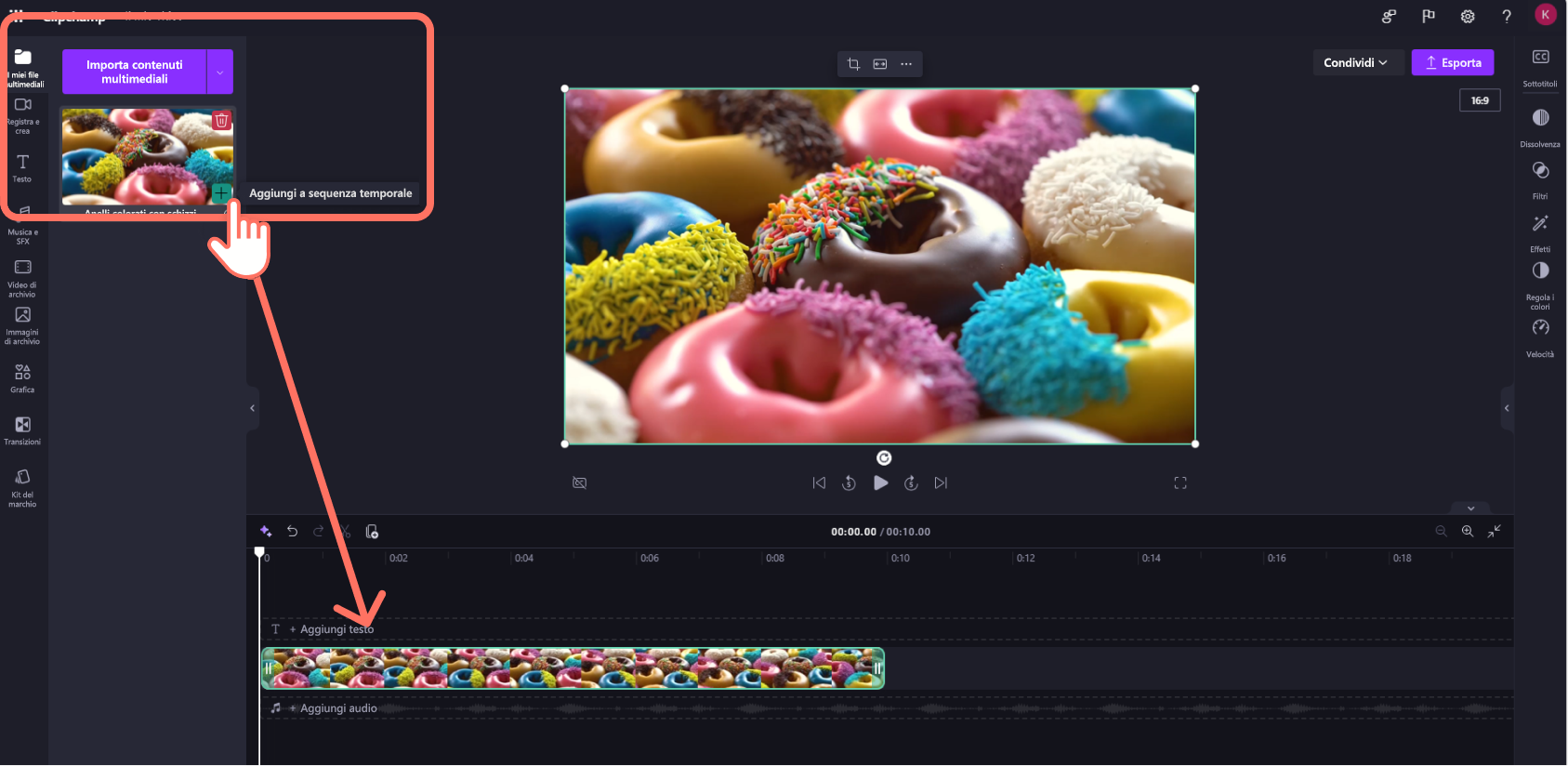Click the left trim handle of the clip
This screenshot has width=1568, height=766.
click(268, 668)
